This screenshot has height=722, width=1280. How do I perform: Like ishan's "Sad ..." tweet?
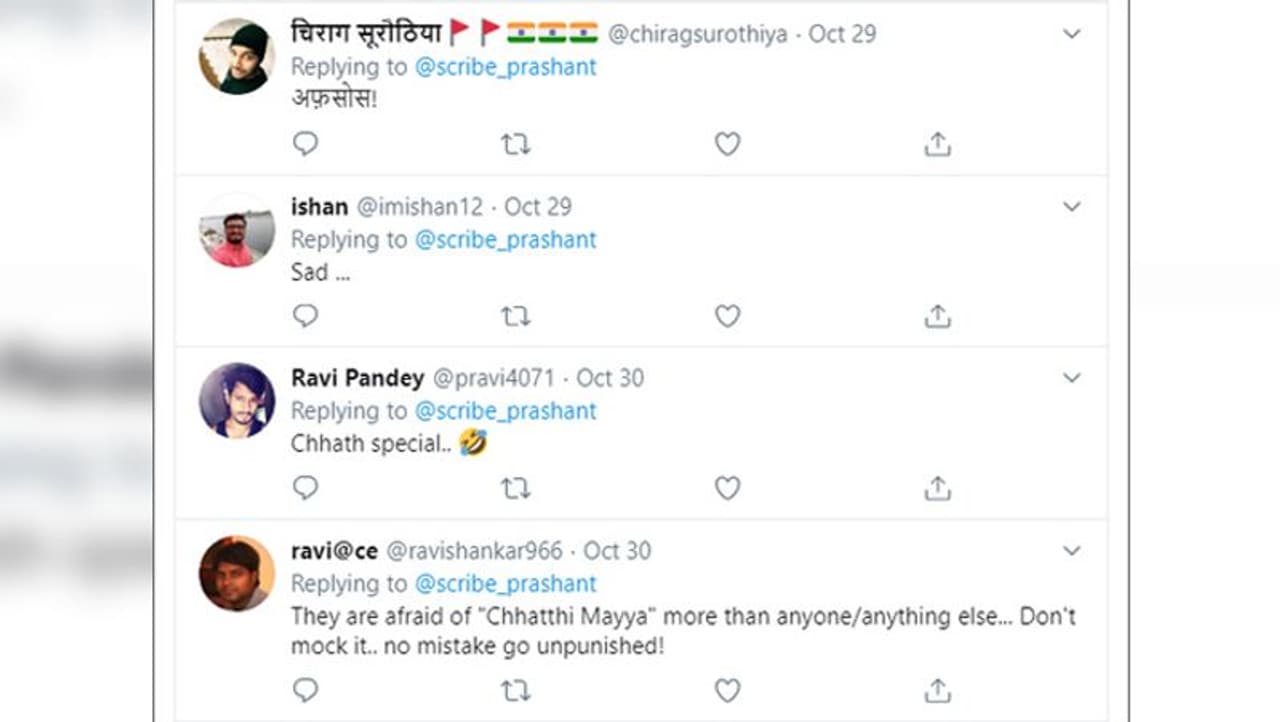pos(727,316)
